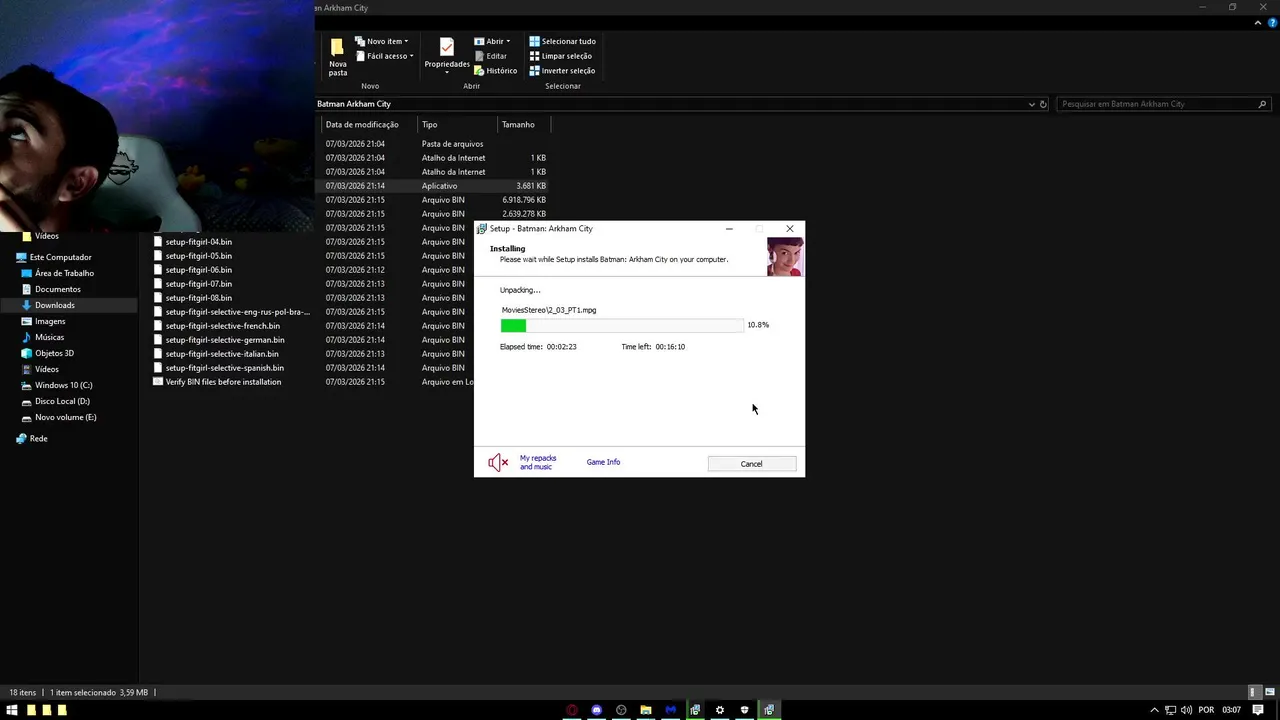Click file icon beside Verify BIN files

point(158,382)
